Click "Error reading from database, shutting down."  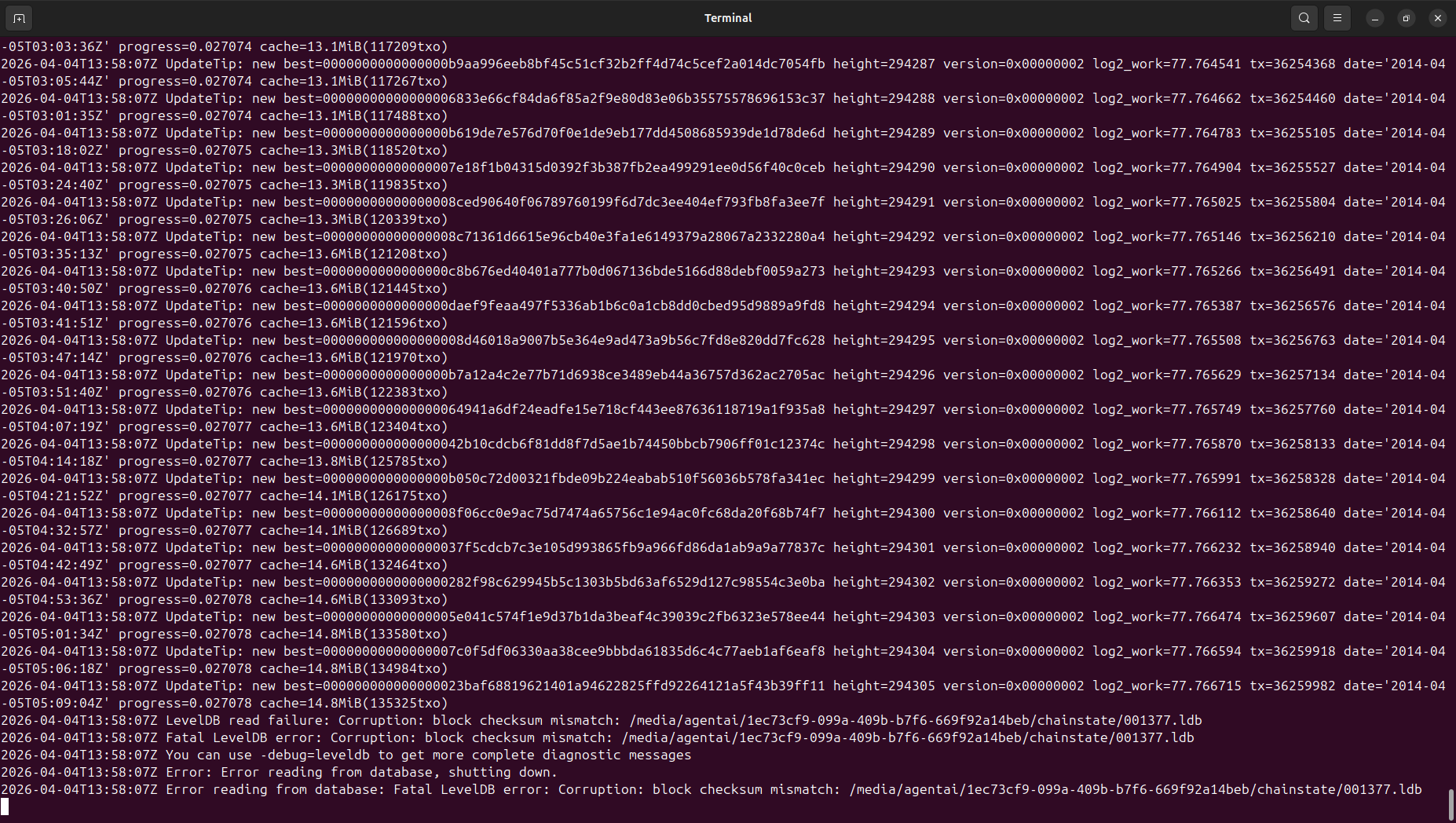click(389, 772)
